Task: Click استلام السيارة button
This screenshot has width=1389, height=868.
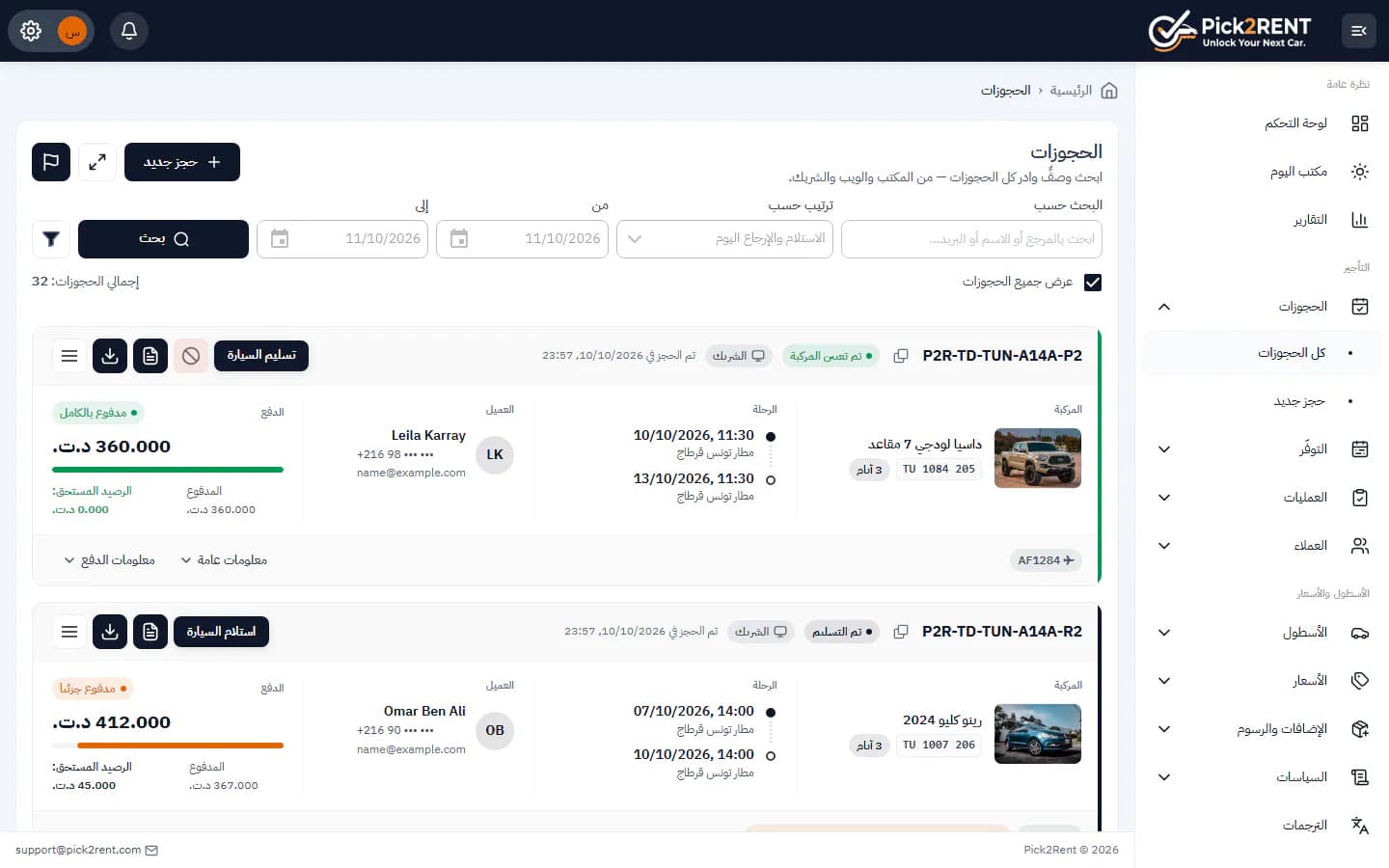Action: click(x=221, y=632)
